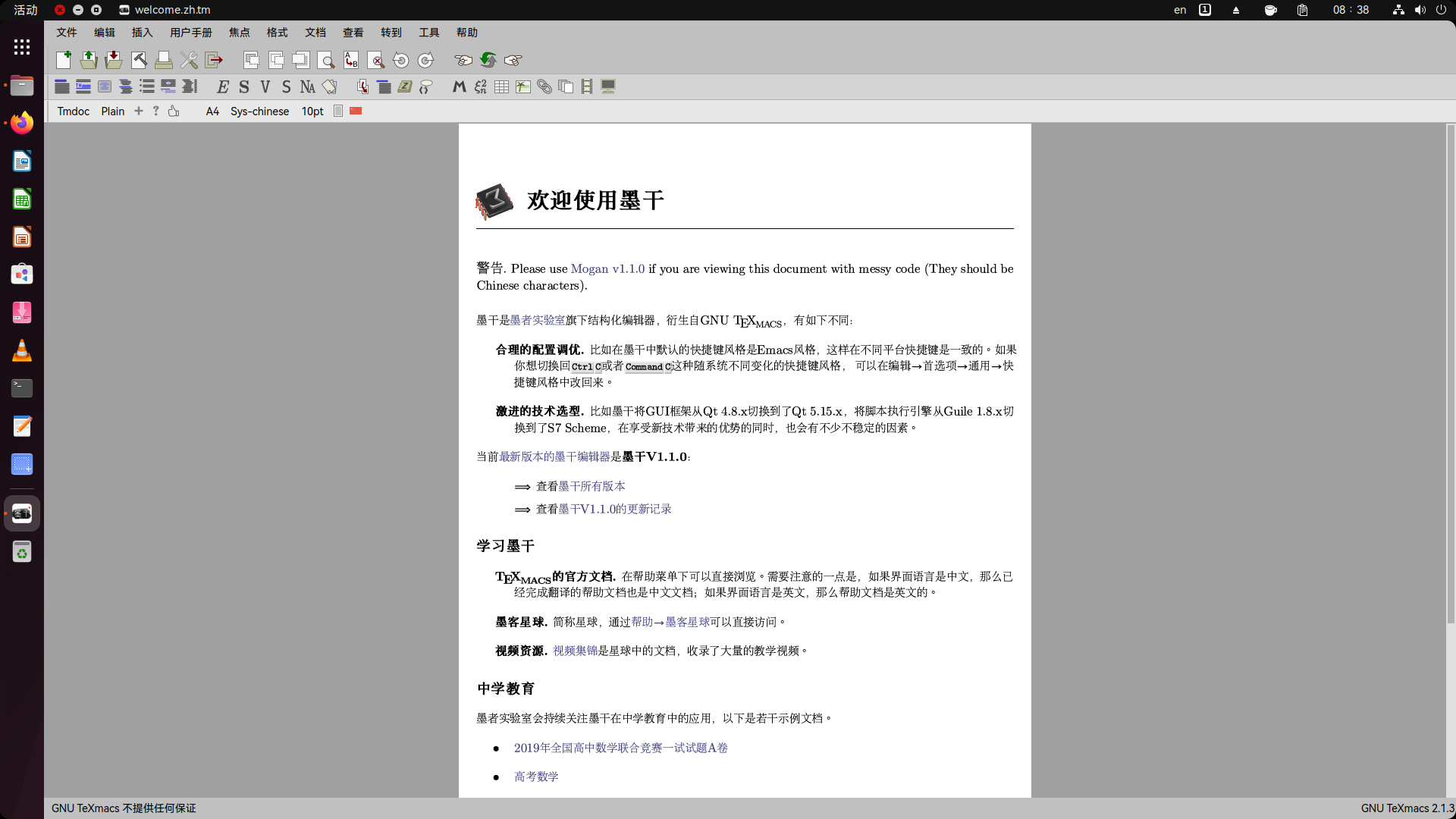The height and width of the screenshot is (819, 1456).
Task: Click the copy selection icon
Action: tap(276, 60)
